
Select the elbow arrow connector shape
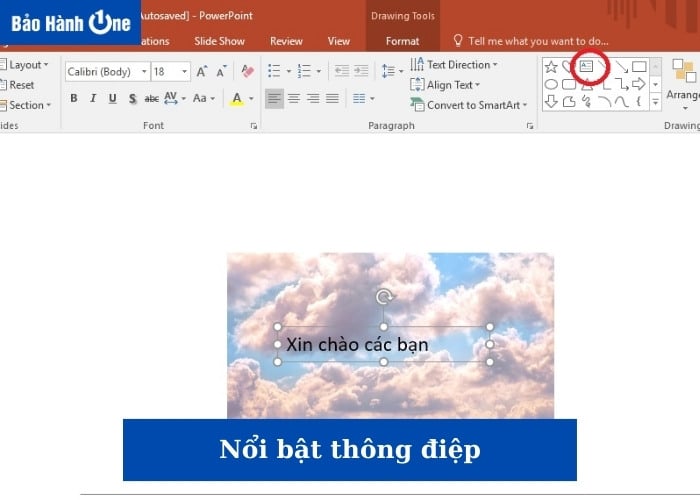(621, 84)
